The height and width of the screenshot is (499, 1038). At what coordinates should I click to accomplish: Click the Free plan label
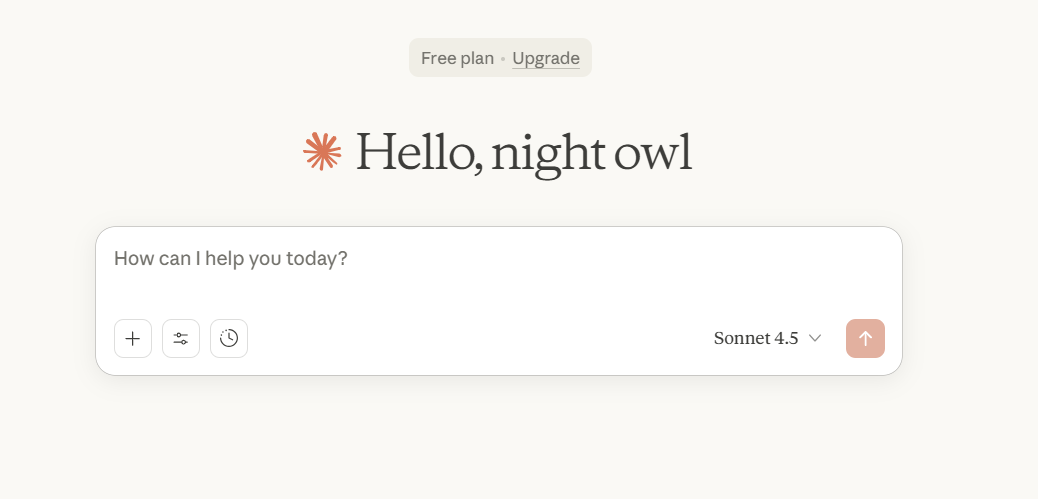click(x=457, y=58)
